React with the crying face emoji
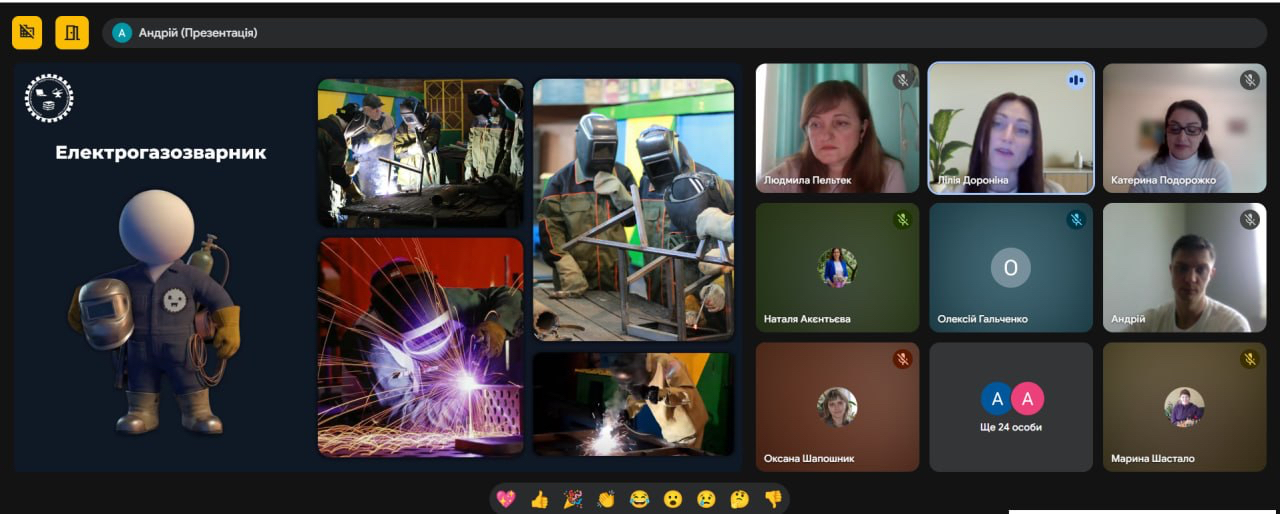The image size is (1280, 514). [706, 499]
